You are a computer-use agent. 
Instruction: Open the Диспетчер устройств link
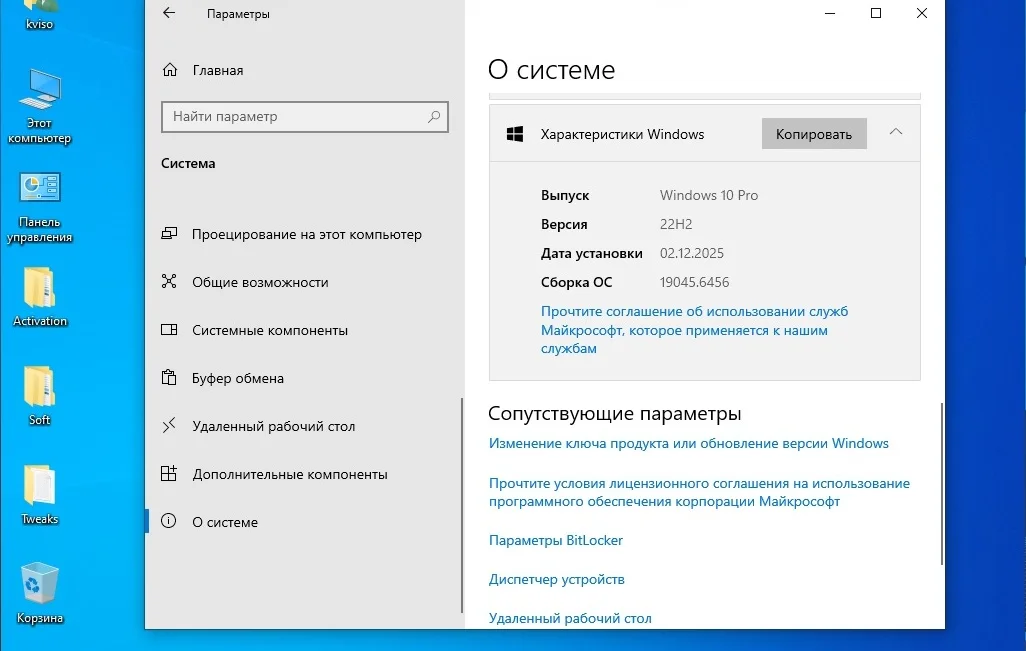556,579
